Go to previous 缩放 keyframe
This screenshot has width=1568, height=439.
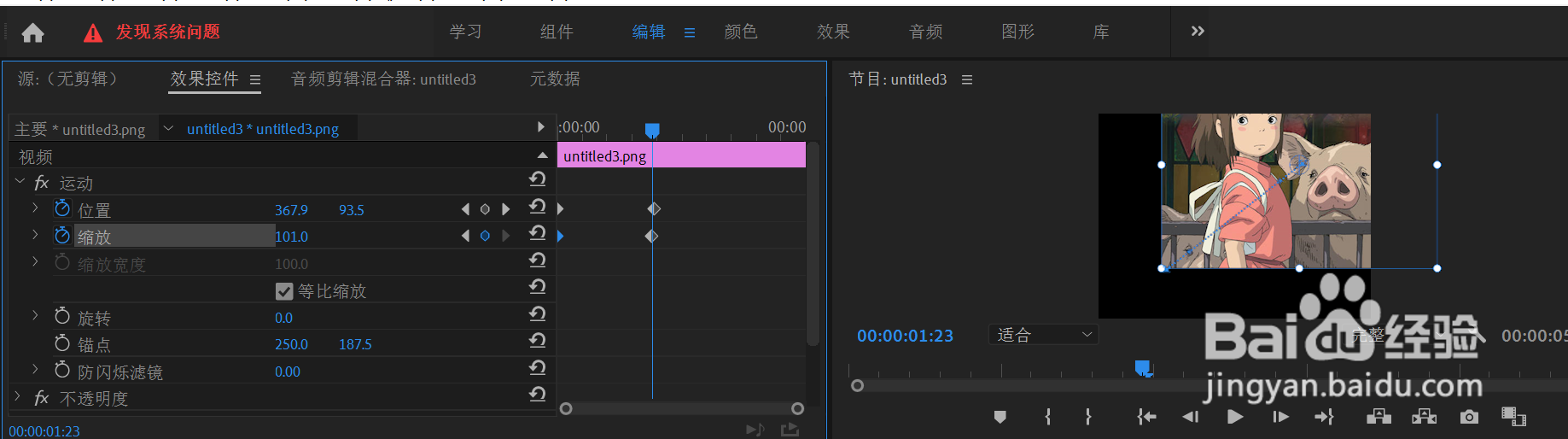click(465, 236)
